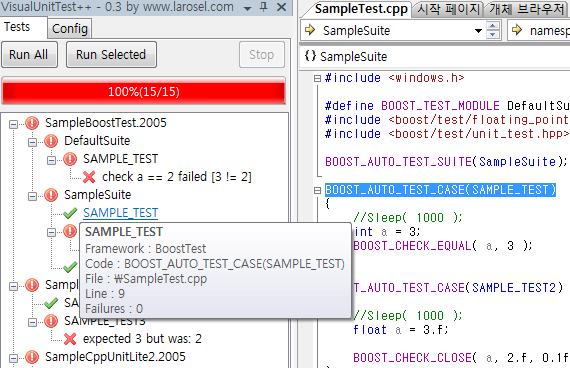Click error icon beside SAMPLE_TEST3
Image resolution: width=570 pixels, height=368 pixels.
point(51,321)
